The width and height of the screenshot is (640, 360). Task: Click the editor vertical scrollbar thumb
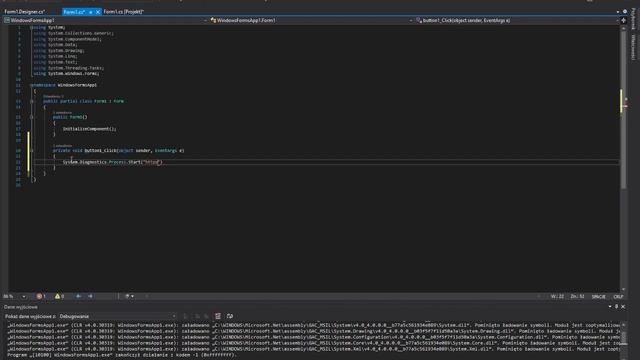click(623, 110)
